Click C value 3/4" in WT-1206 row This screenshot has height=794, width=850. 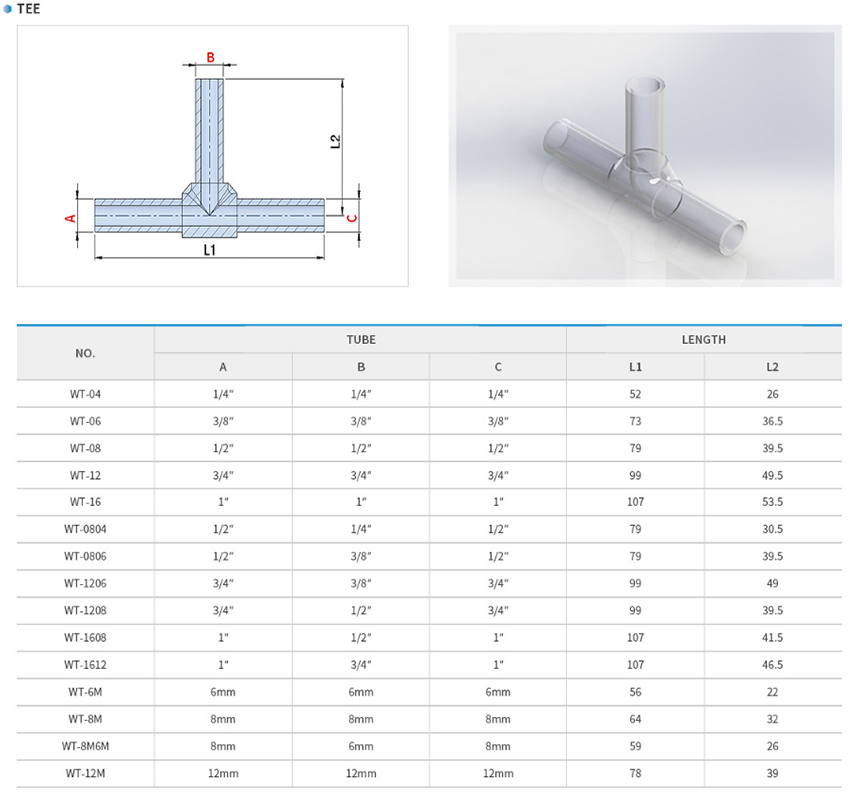tap(498, 583)
